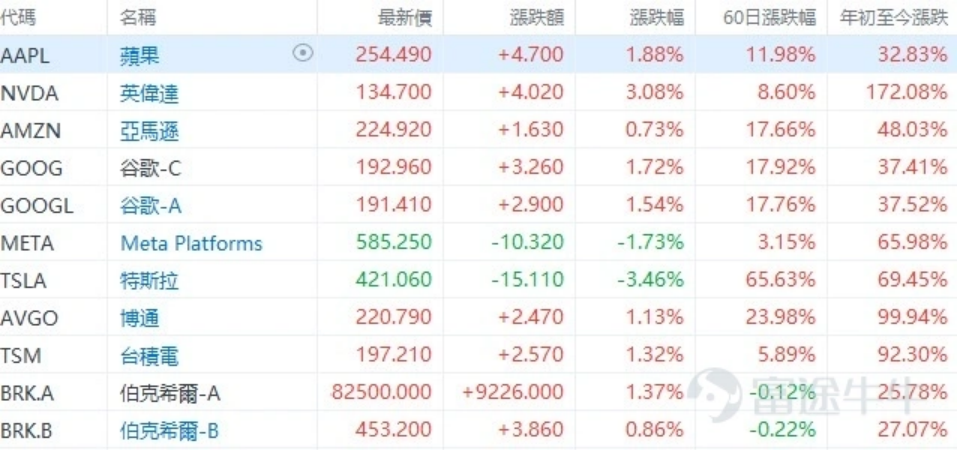Open the 博通 stock link

140,318
